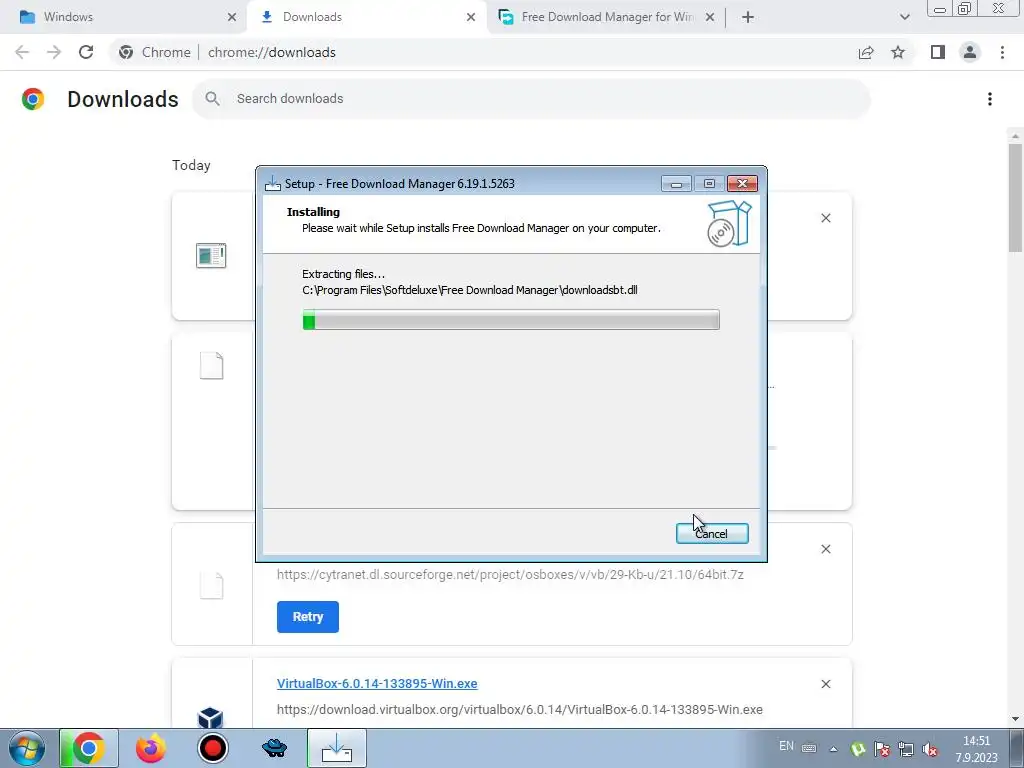Click the Retry button for 64bit.7z download
Screen dimensions: 1024x768
coord(308,616)
